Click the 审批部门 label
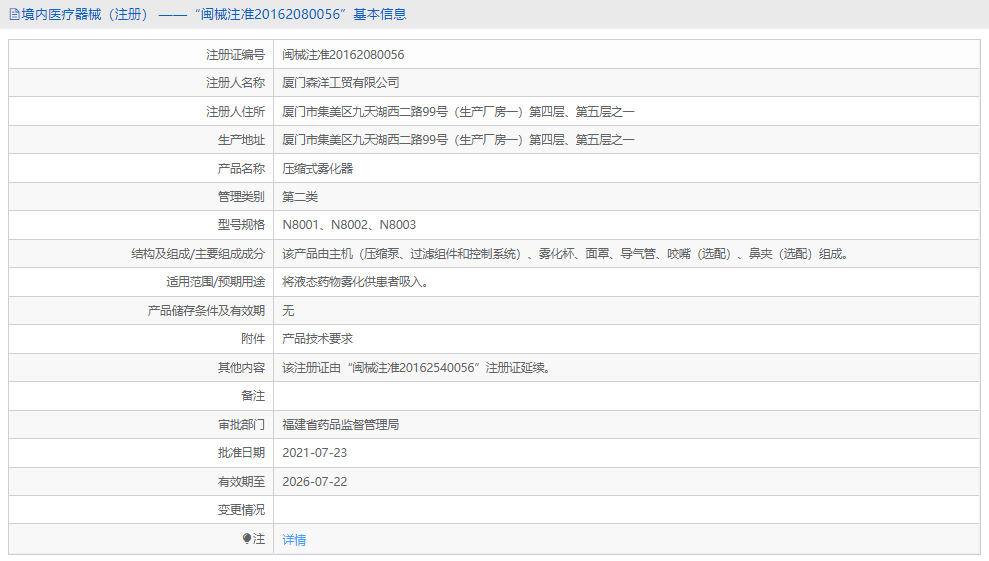Image resolution: width=989 pixels, height=561 pixels. (x=242, y=425)
